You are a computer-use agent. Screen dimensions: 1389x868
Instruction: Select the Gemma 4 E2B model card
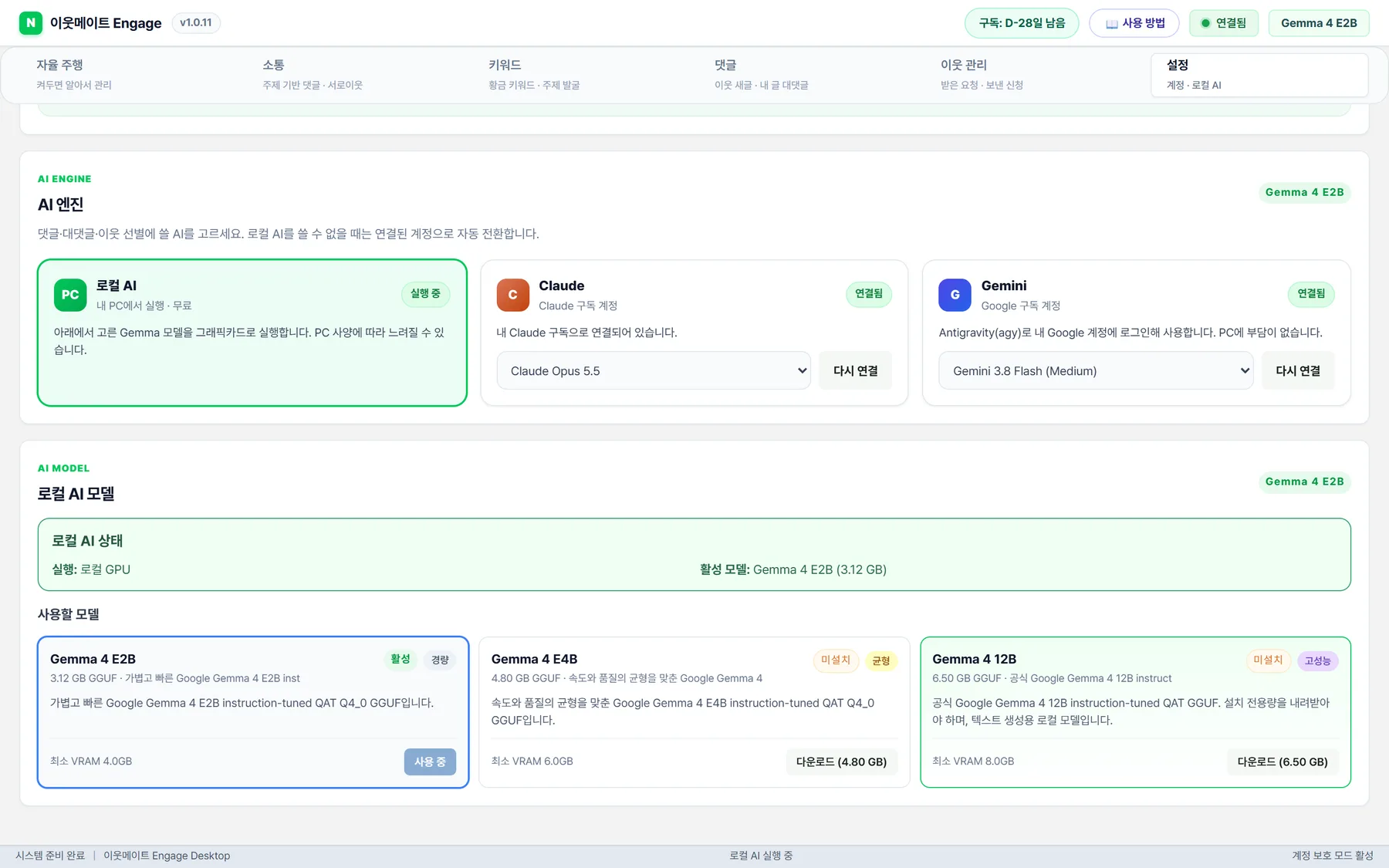(253, 712)
